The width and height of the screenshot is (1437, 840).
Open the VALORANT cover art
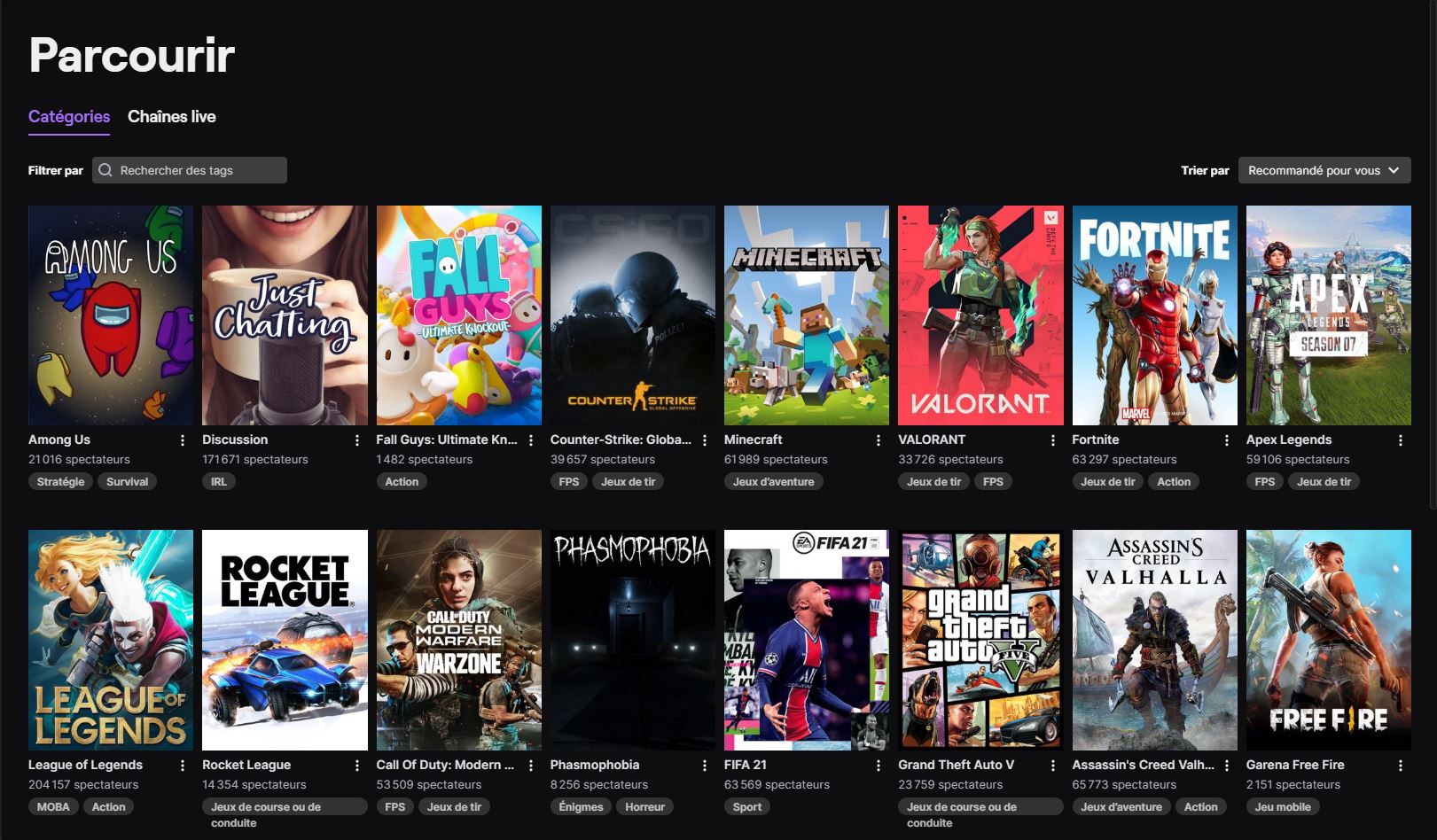tap(980, 315)
